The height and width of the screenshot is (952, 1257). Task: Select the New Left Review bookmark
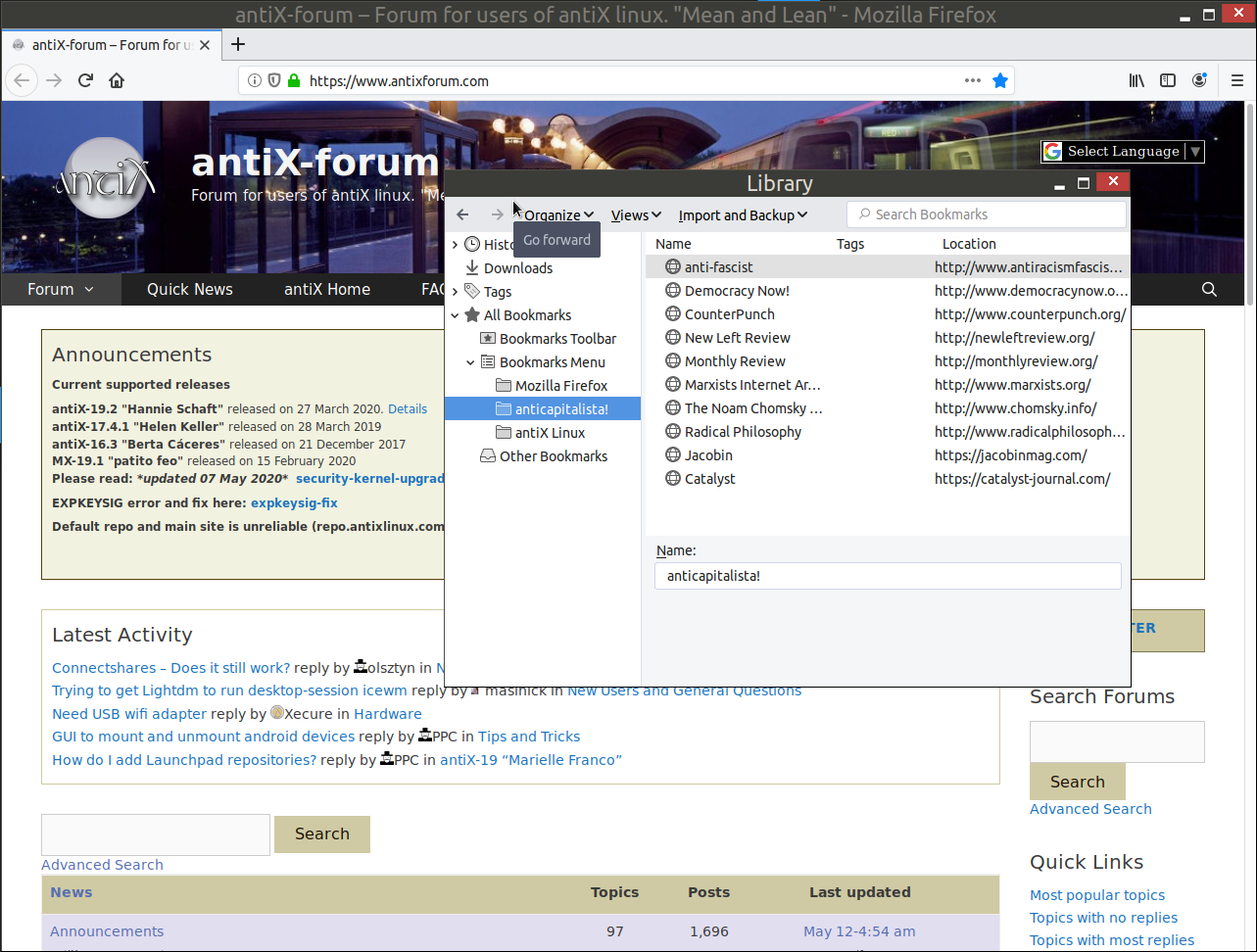pos(887,338)
